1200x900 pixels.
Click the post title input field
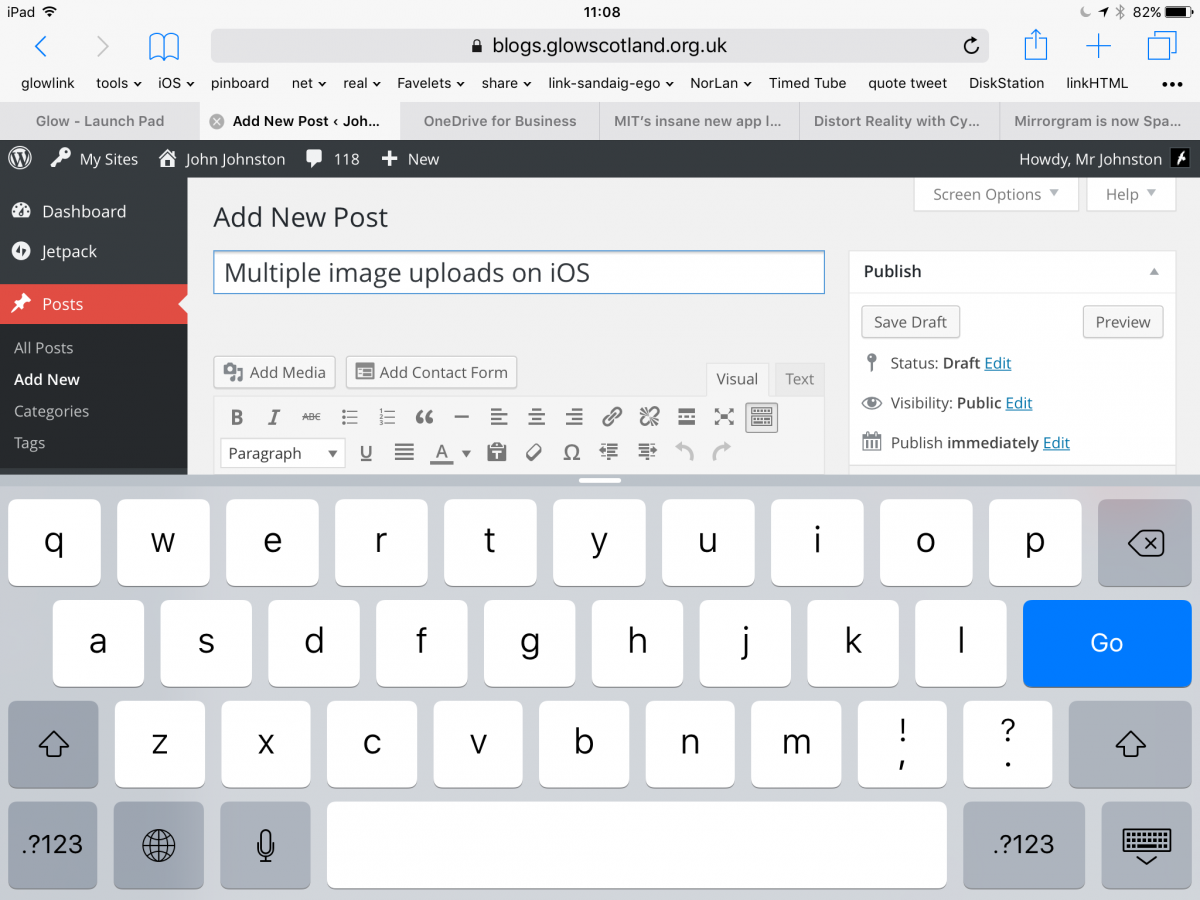[518, 272]
